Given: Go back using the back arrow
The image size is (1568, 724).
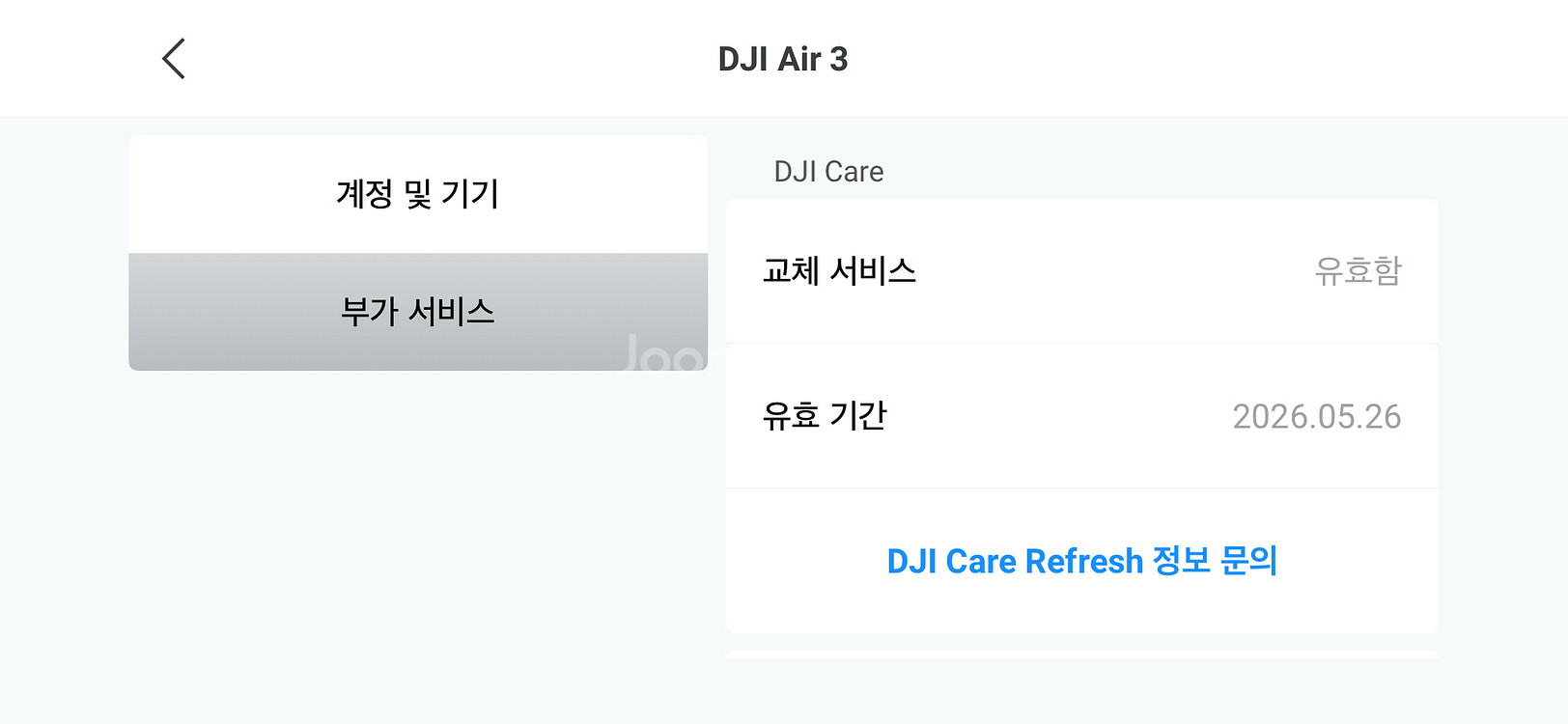Looking at the screenshot, I should coord(174,59).
